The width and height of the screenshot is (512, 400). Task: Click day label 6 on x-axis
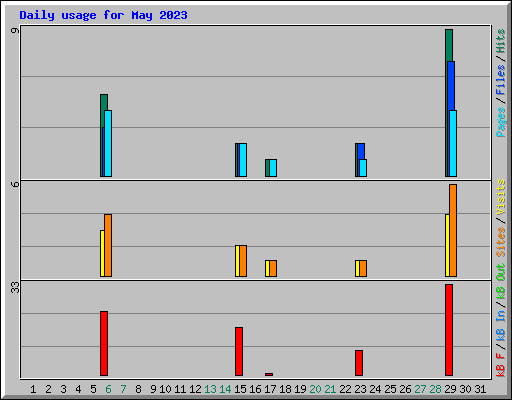(108, 389)
